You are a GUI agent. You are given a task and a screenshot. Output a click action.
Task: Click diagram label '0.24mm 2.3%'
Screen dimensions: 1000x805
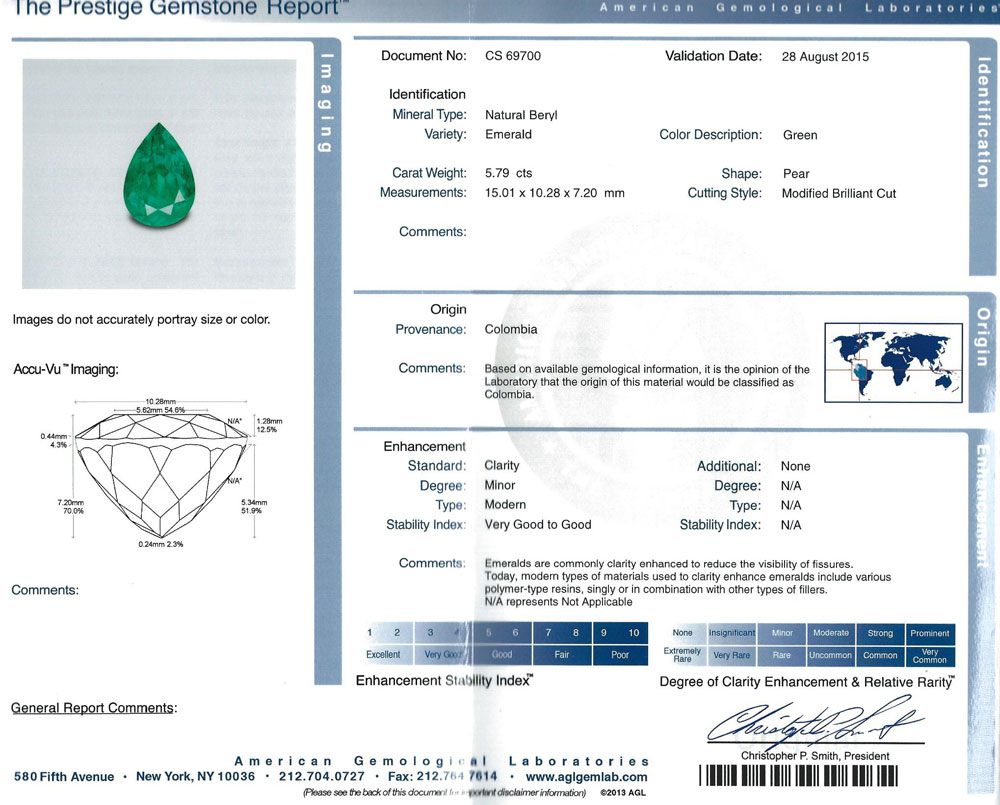(x=161, y=545)
